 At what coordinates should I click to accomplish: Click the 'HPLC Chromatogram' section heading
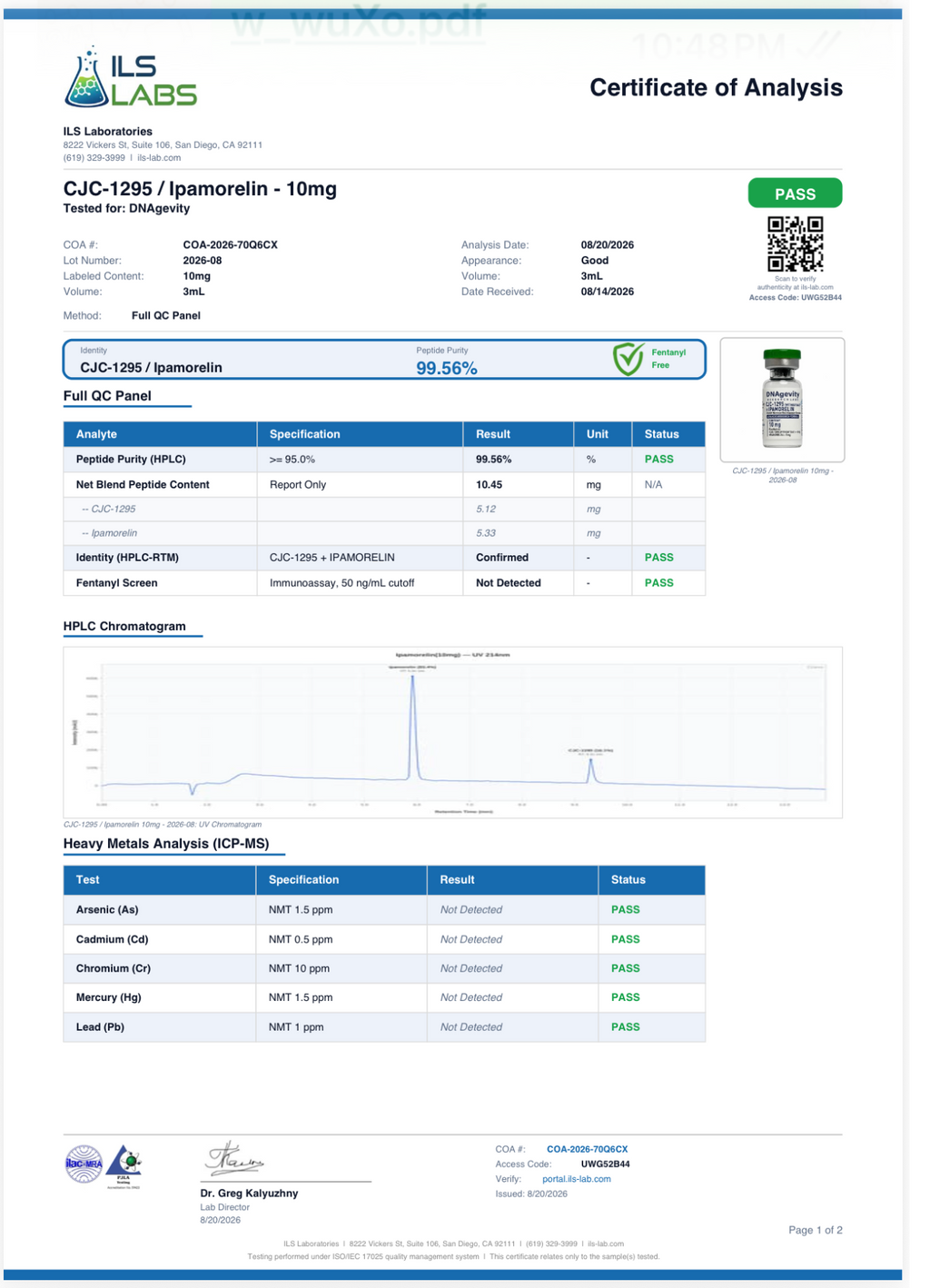[x=124, y=626]
